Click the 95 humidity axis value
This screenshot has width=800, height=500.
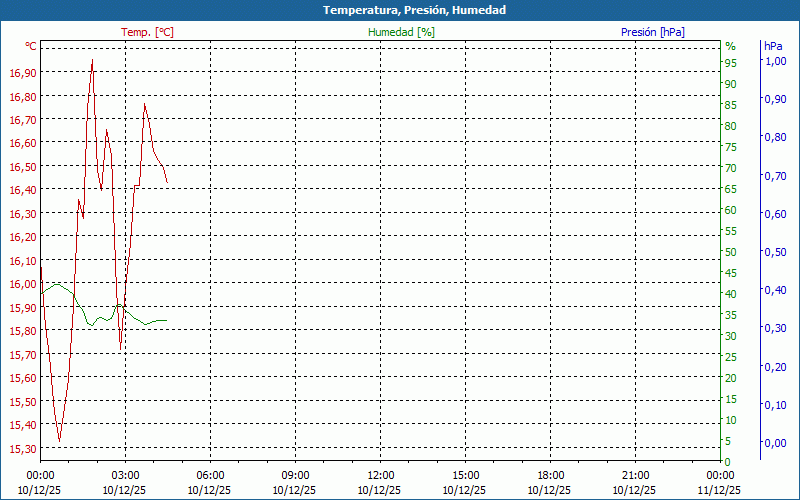[x=731, y=63]
